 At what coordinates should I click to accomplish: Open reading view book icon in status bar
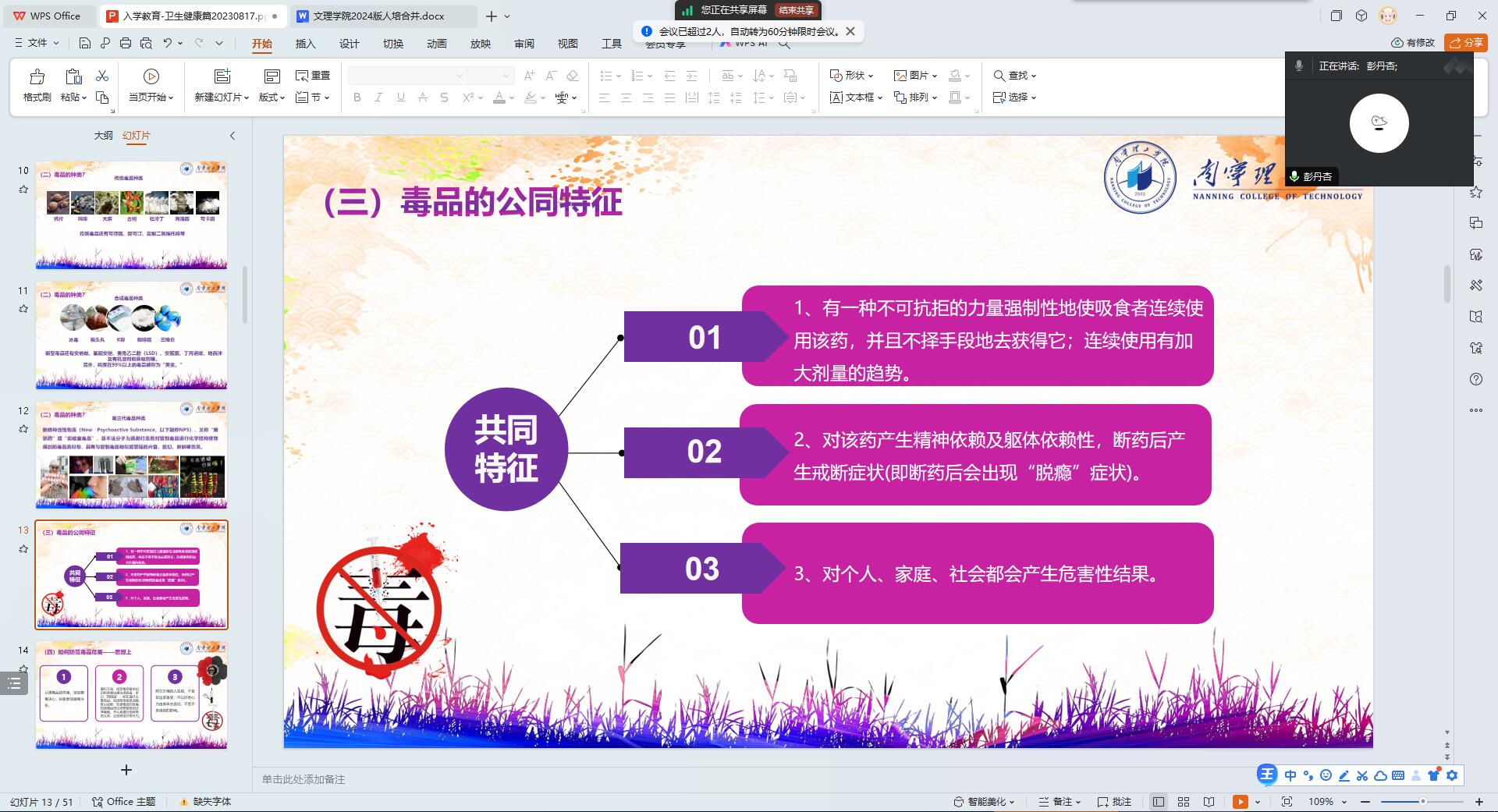point(1209,801)
